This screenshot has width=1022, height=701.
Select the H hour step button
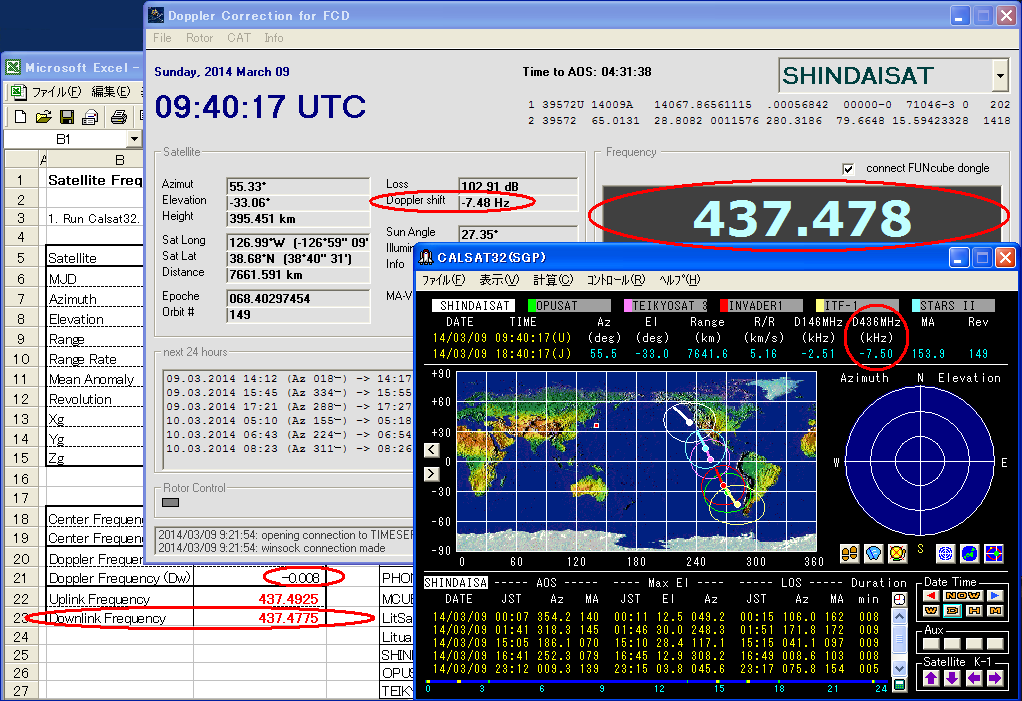974,610
